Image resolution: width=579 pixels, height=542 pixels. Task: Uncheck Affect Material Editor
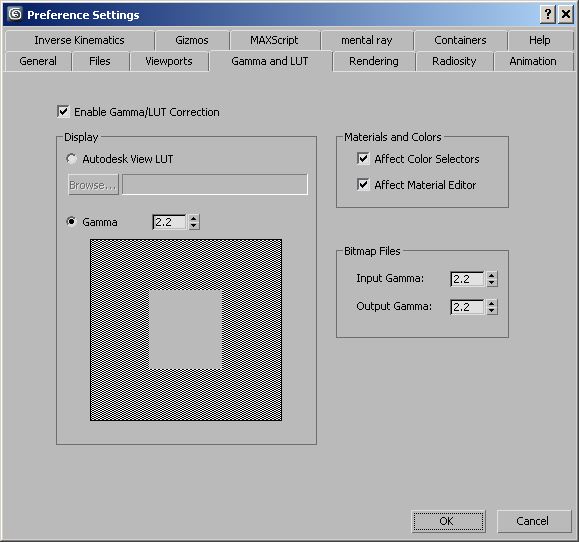tap(363, 184)
